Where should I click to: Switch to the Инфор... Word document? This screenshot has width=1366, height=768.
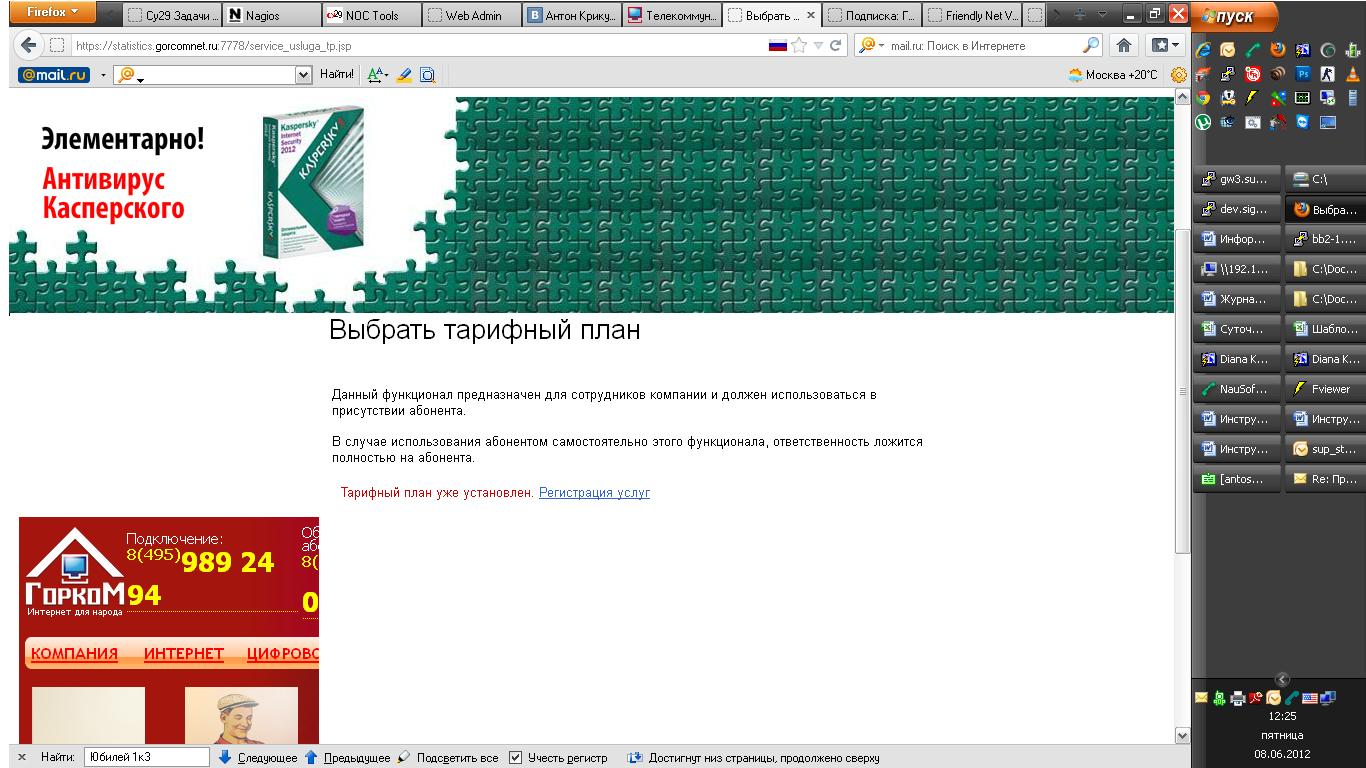[x=1236, y=240]
